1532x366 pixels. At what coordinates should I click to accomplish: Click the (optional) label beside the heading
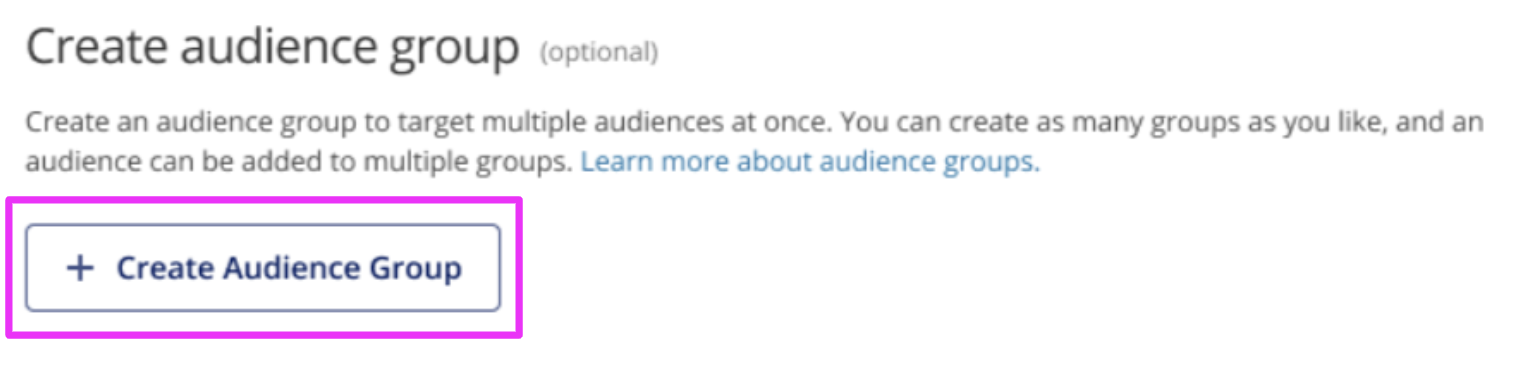point(599,52)
